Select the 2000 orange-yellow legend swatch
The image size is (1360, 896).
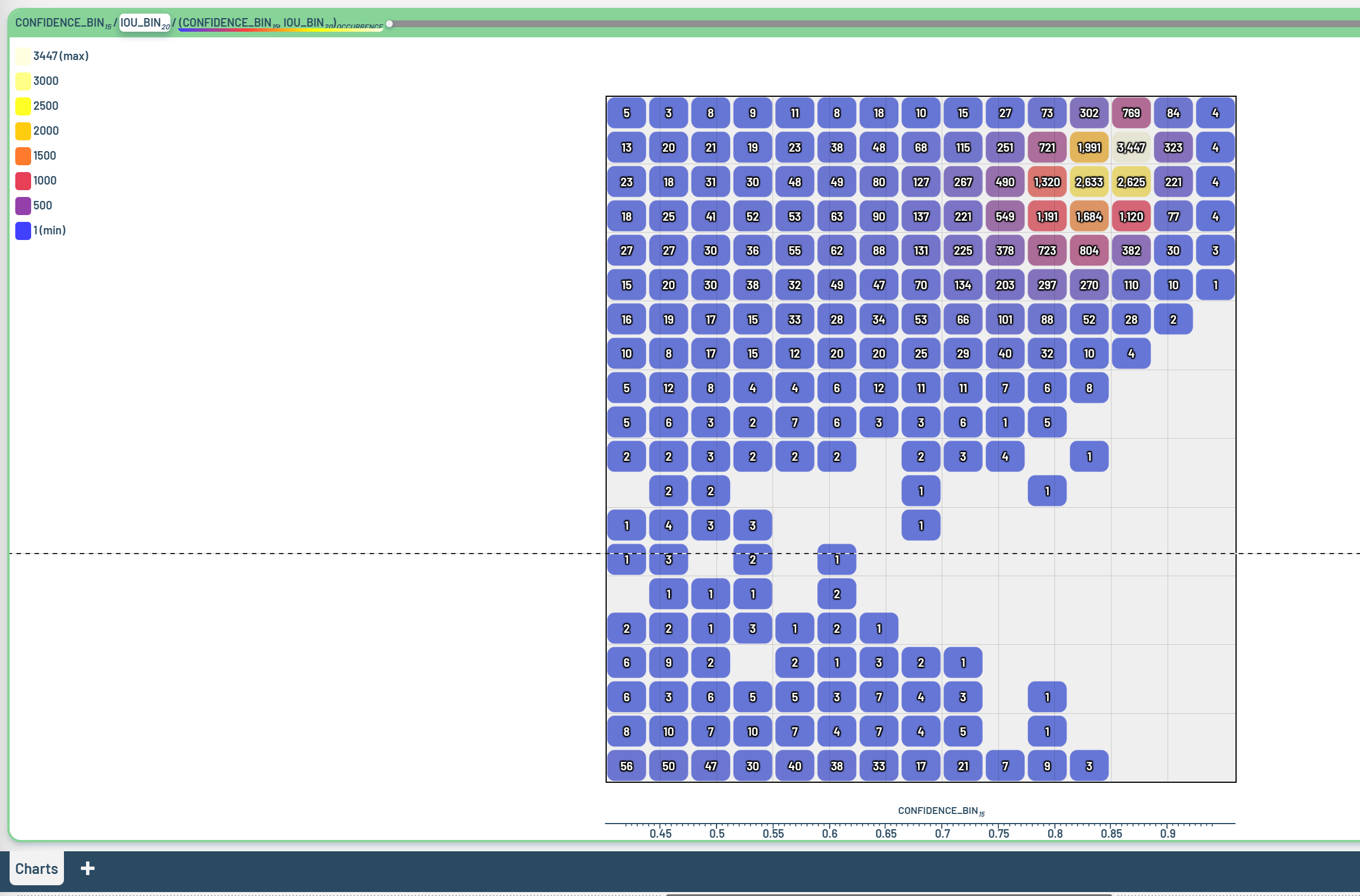coord(23,131)
